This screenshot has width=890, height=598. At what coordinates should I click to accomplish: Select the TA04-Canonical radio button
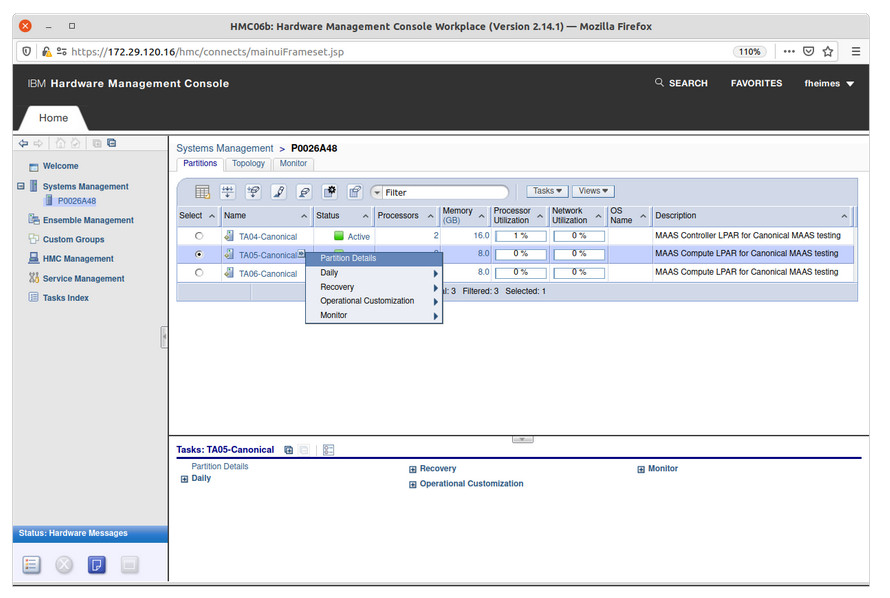click(x=199, y=236)
